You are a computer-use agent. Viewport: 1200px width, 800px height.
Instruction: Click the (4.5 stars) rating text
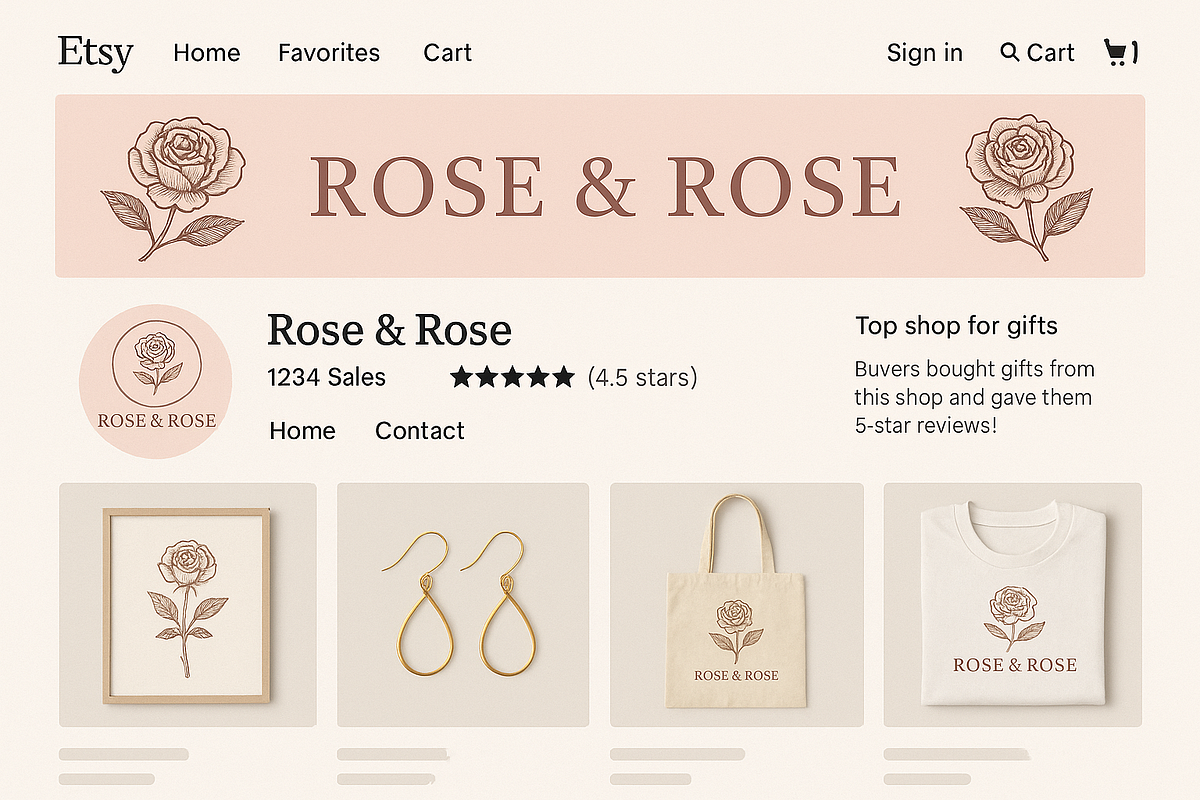(642, 378)
